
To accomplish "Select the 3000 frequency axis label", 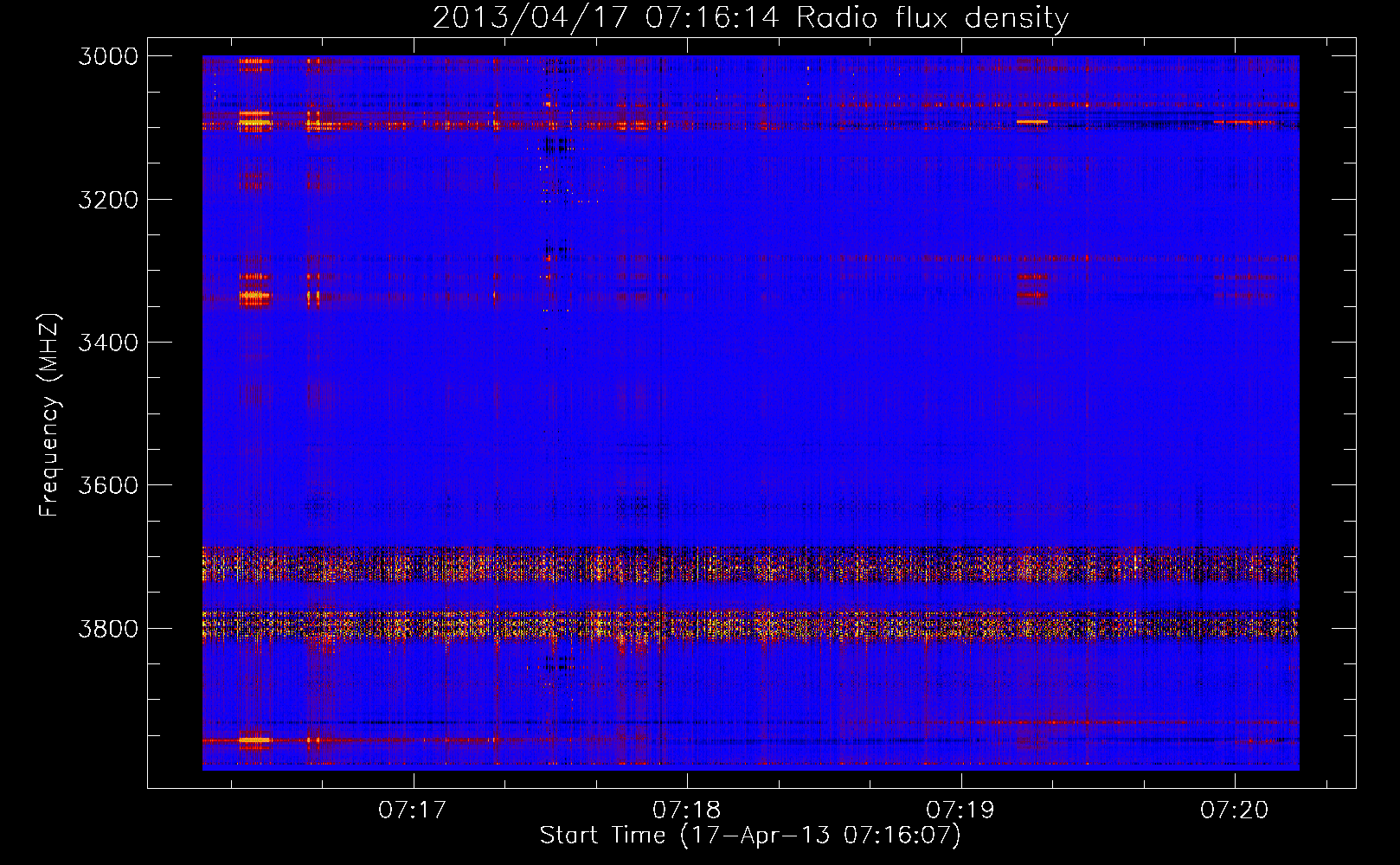I will [x=107, y=56].
